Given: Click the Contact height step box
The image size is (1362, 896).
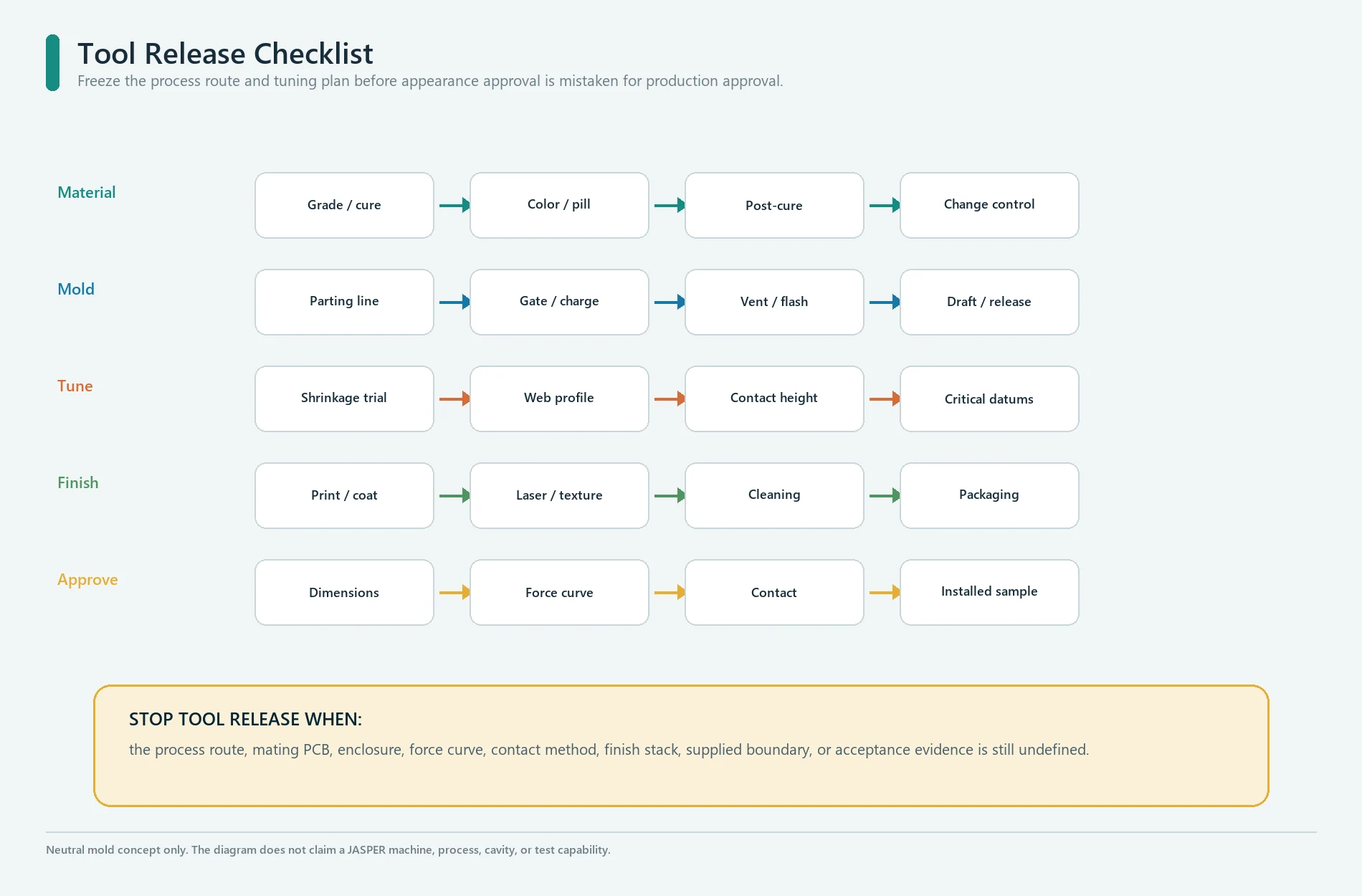Looking at the screenshot, I should (774, 399).
